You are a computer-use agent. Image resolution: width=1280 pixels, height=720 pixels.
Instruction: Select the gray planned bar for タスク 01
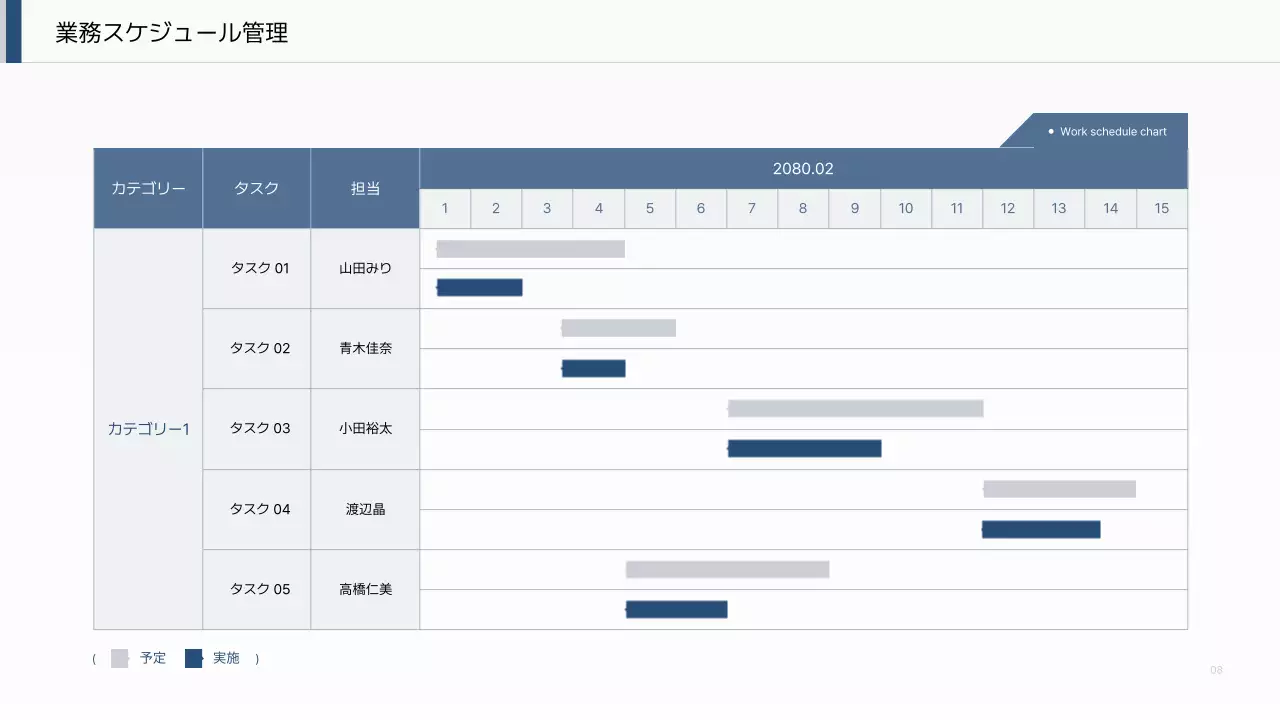[531, 249]
